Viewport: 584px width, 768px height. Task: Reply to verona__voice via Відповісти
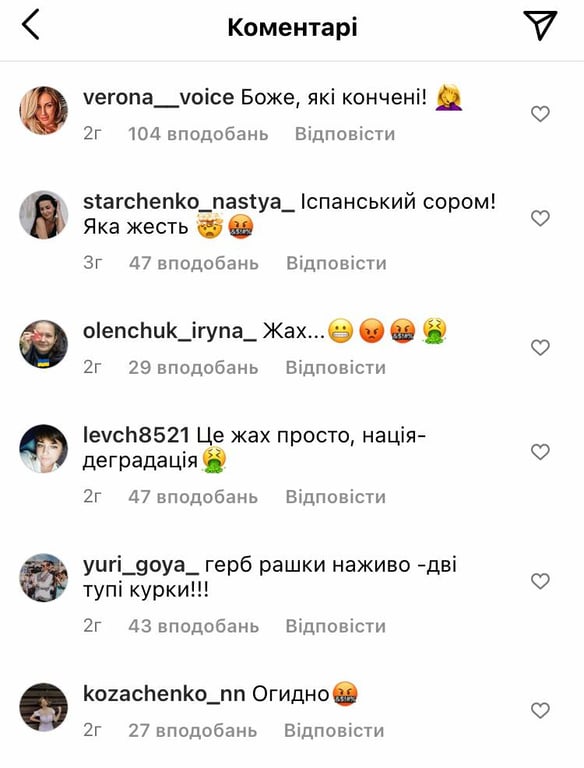tap(345, 134)
